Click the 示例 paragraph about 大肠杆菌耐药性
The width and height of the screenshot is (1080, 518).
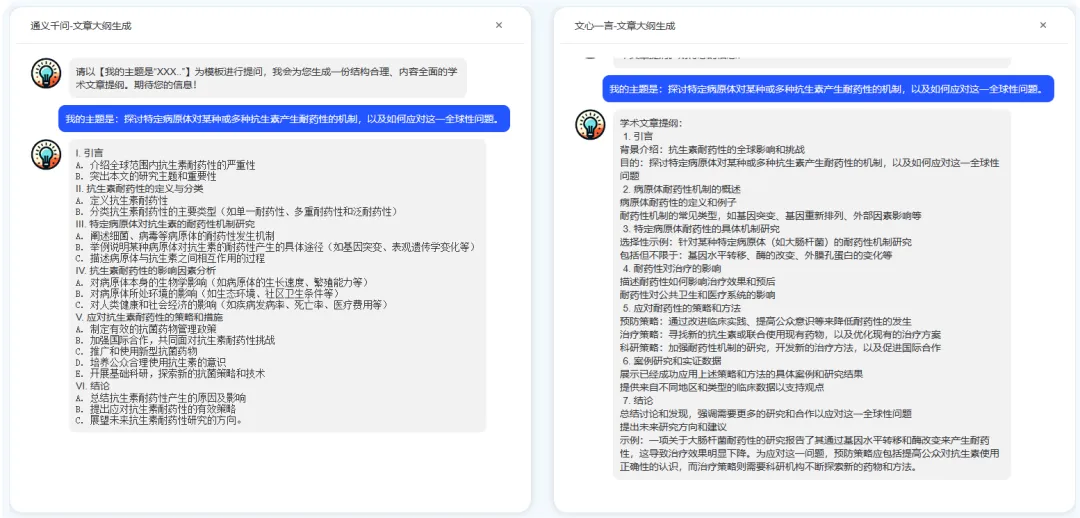click(809, 453)
